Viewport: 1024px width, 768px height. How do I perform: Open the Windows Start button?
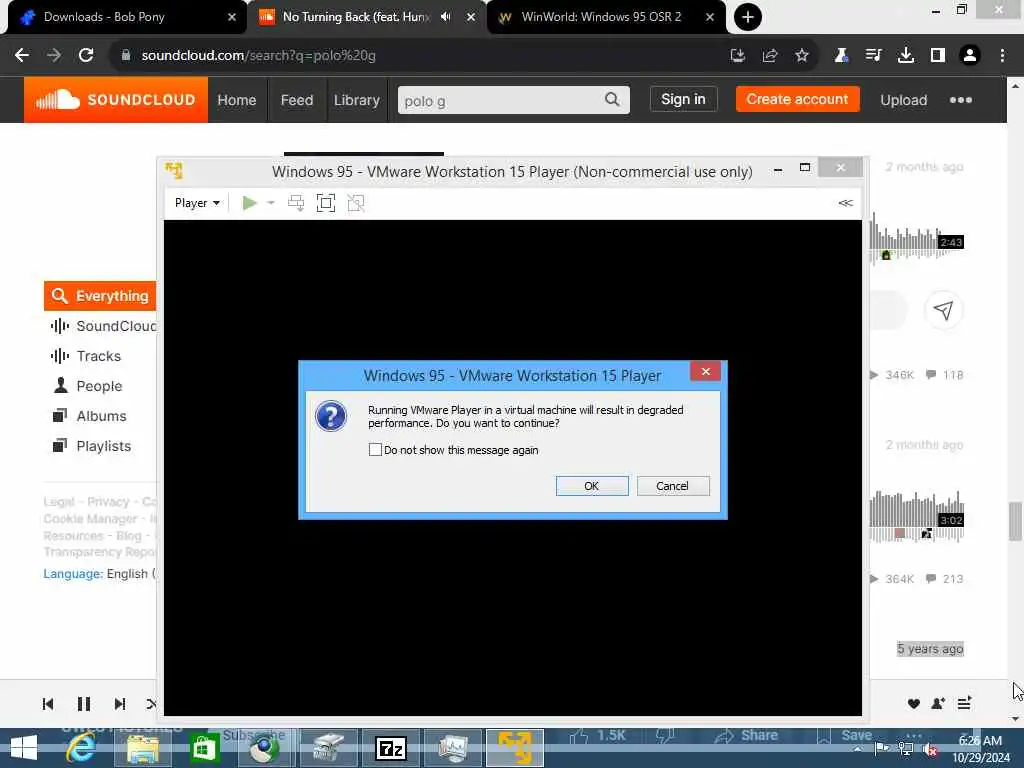click(x=24, y=748)
